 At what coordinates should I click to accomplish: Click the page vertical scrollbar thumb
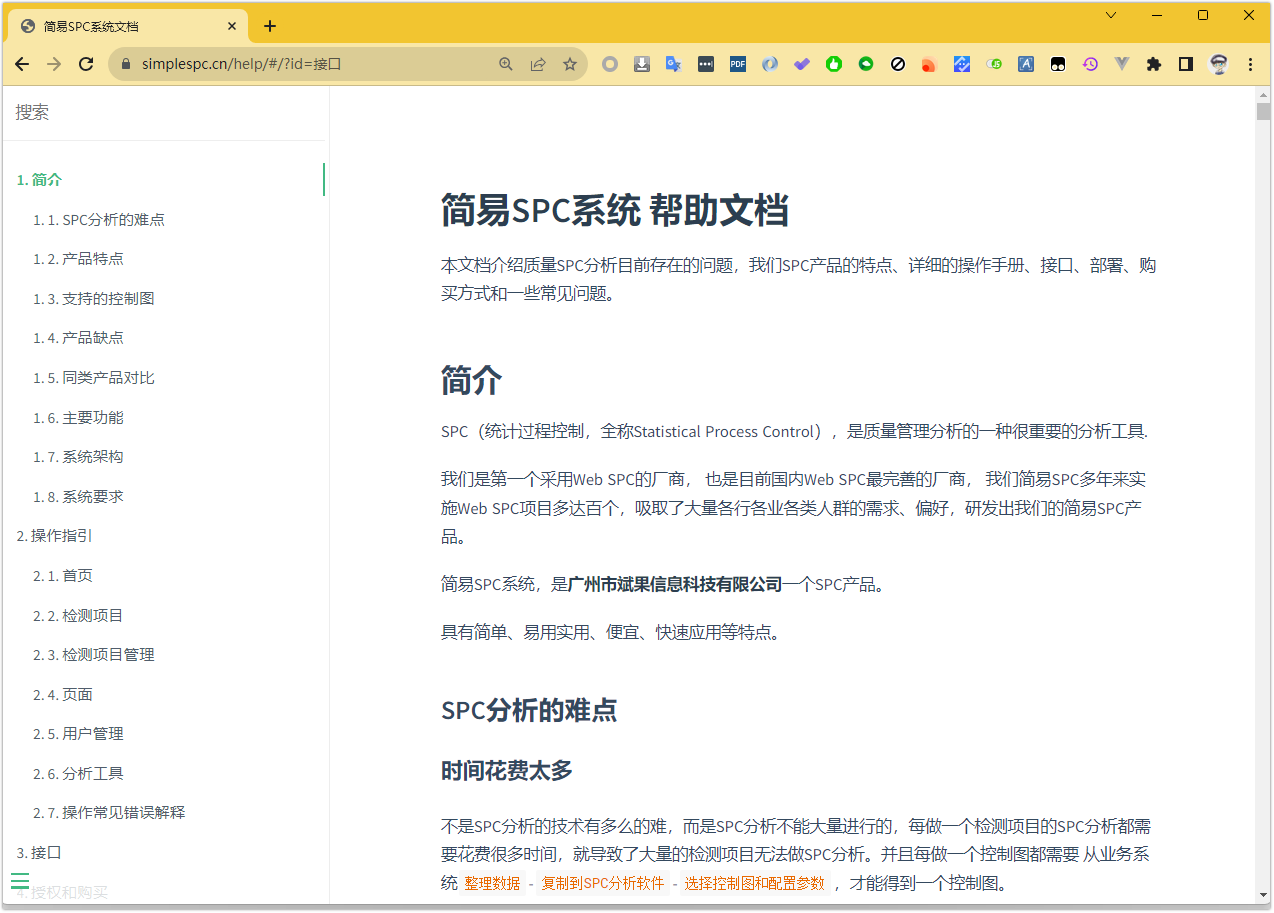(1263, 111)
